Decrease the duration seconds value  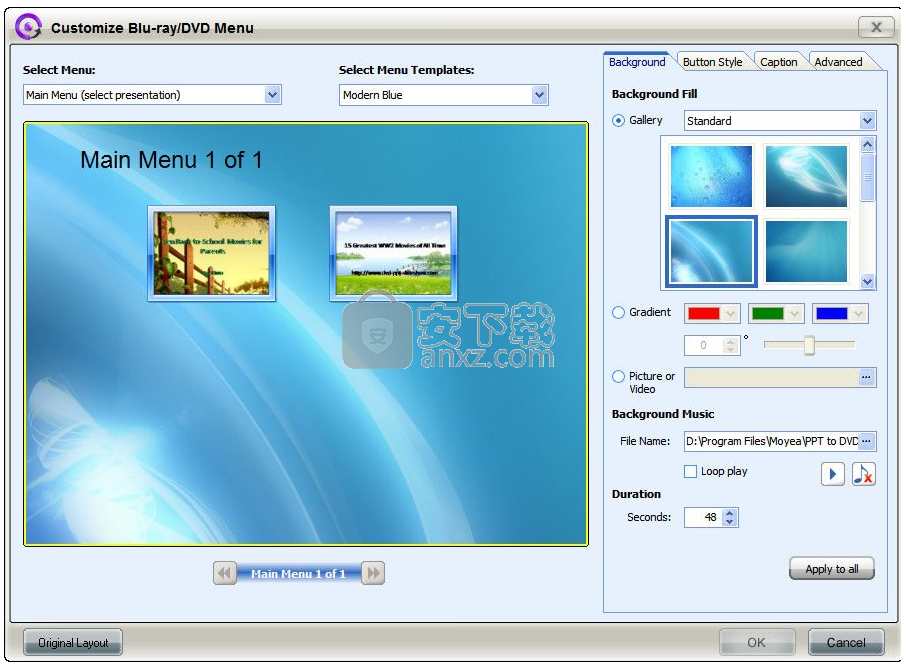point(730,522)
